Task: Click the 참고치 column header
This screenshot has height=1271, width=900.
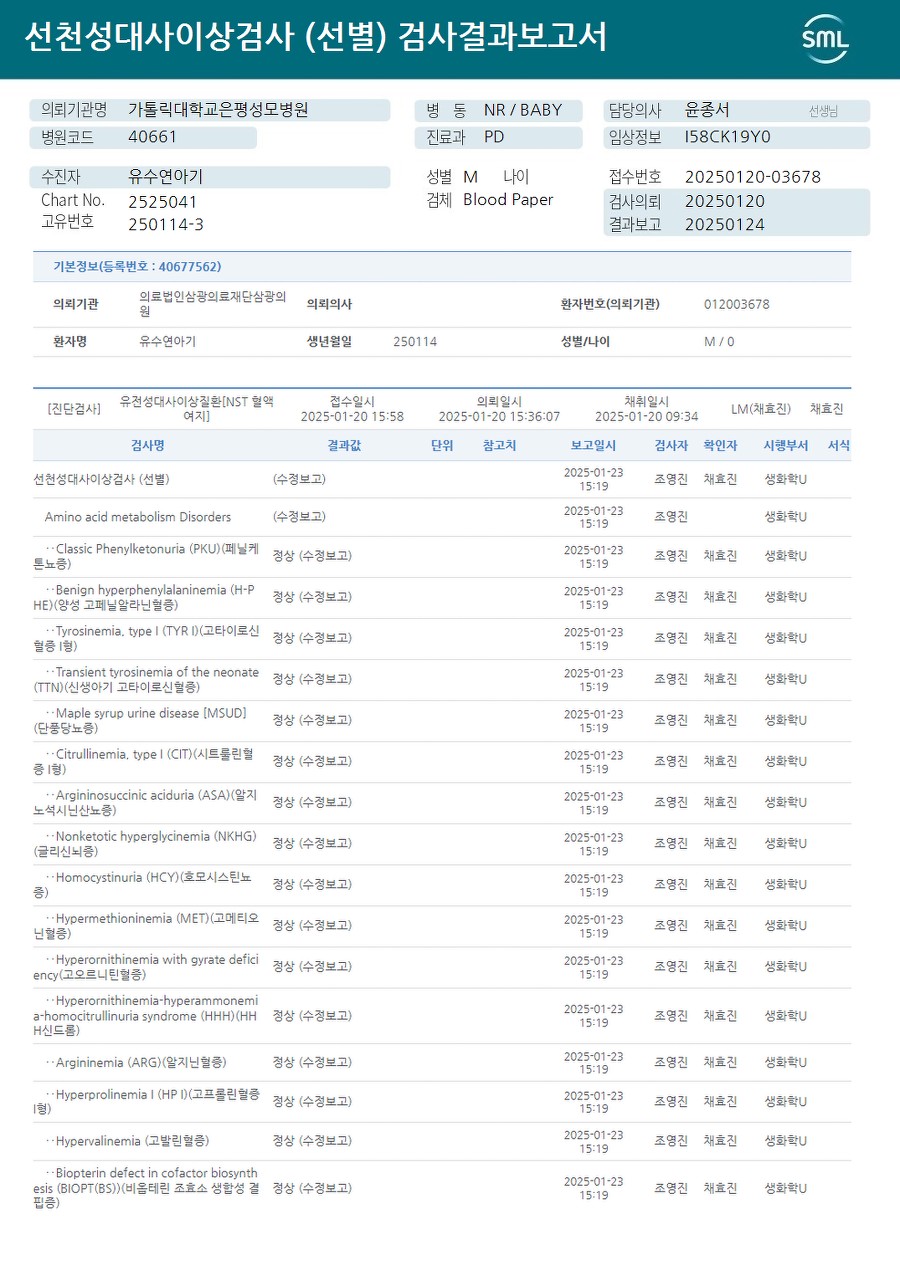Action: click(499, 445)
